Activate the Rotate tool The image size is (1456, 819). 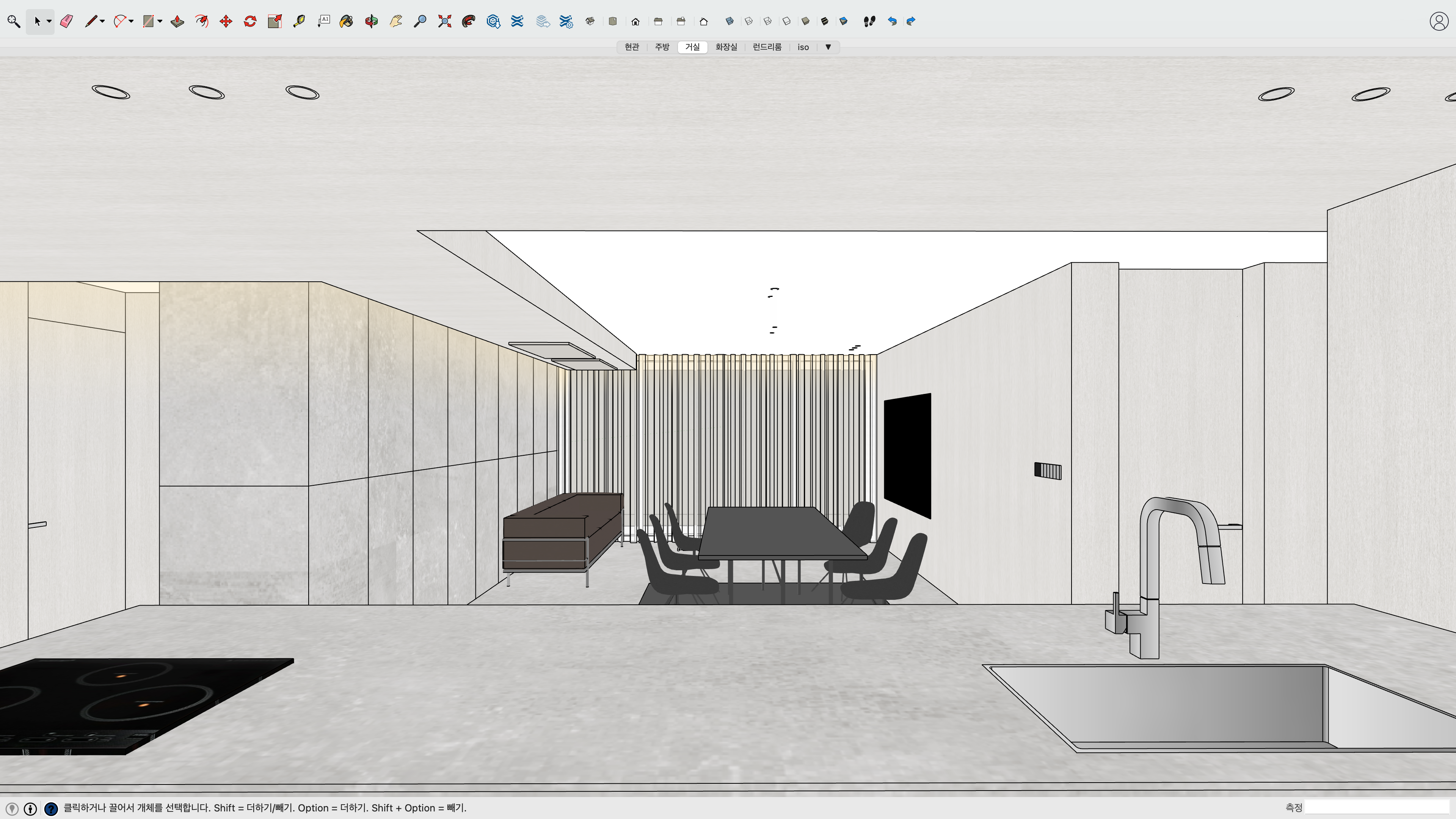(250, 22)
